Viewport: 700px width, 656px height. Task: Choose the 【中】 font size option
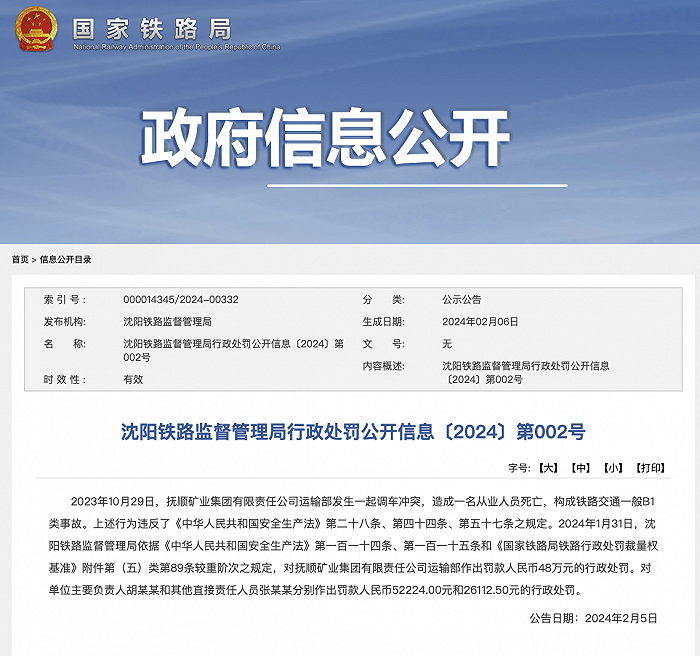580,467
